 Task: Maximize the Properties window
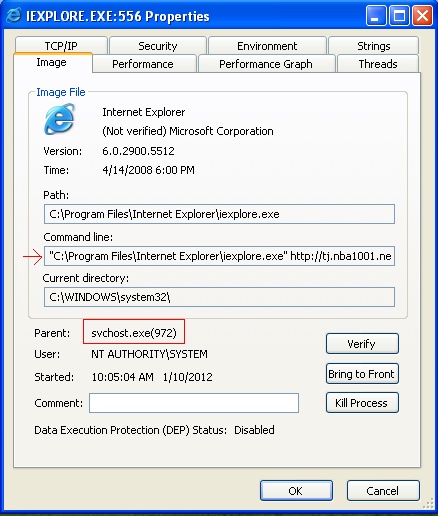[x=399, y=15]
